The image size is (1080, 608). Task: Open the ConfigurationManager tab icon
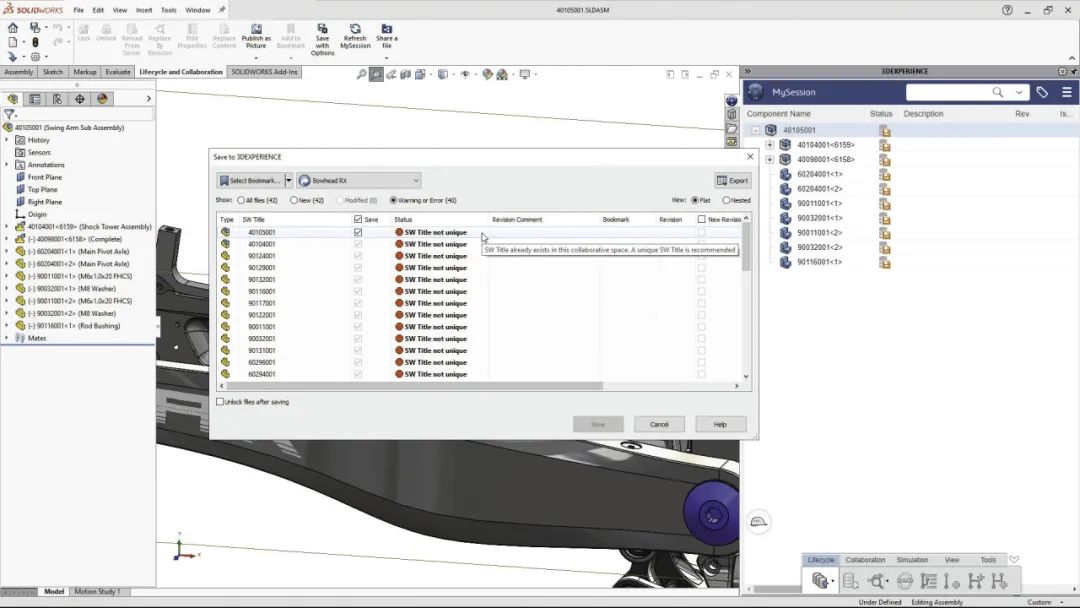(x=57, y=99)
